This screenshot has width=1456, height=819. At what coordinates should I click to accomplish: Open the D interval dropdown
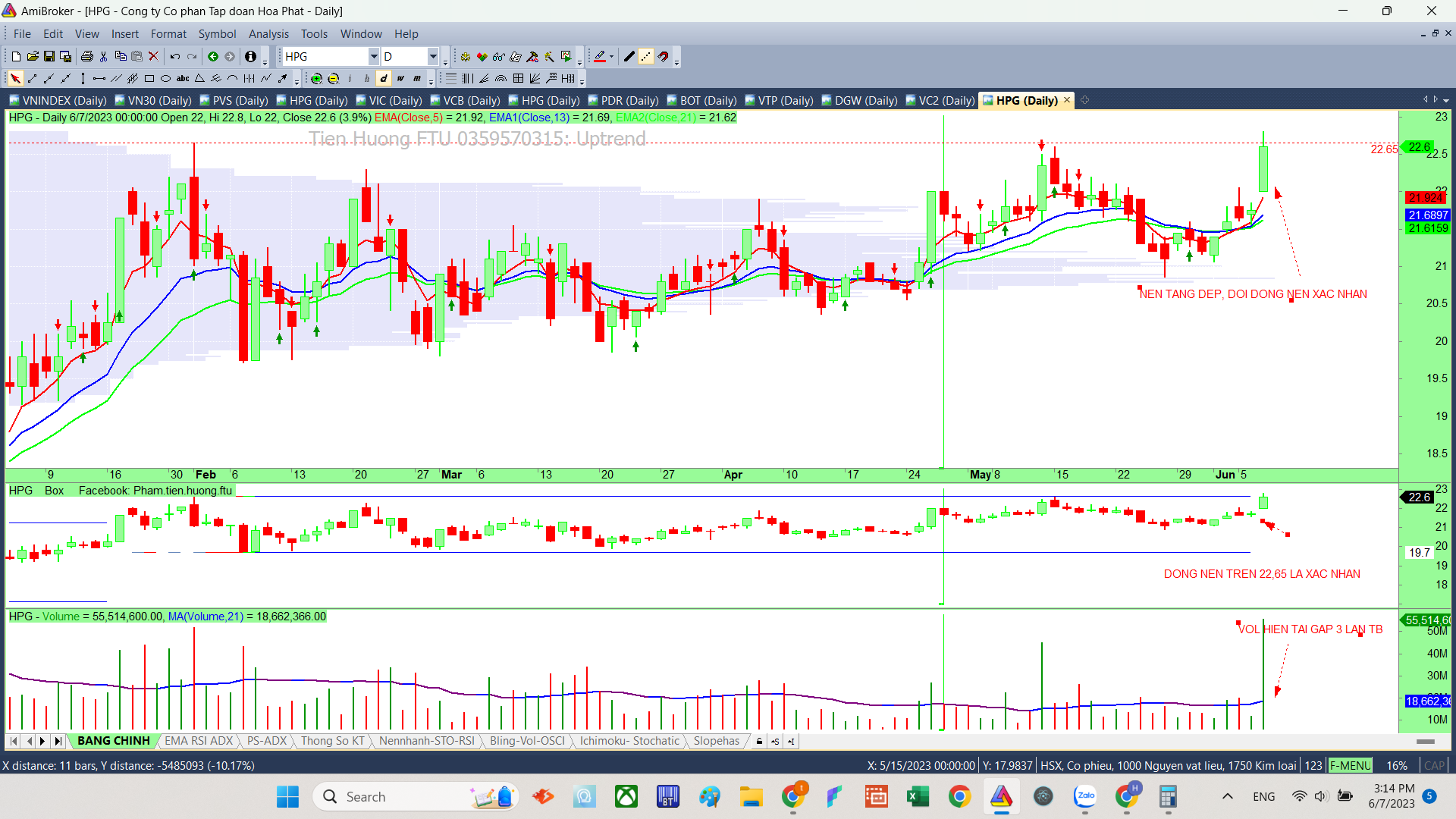point(433,56)
